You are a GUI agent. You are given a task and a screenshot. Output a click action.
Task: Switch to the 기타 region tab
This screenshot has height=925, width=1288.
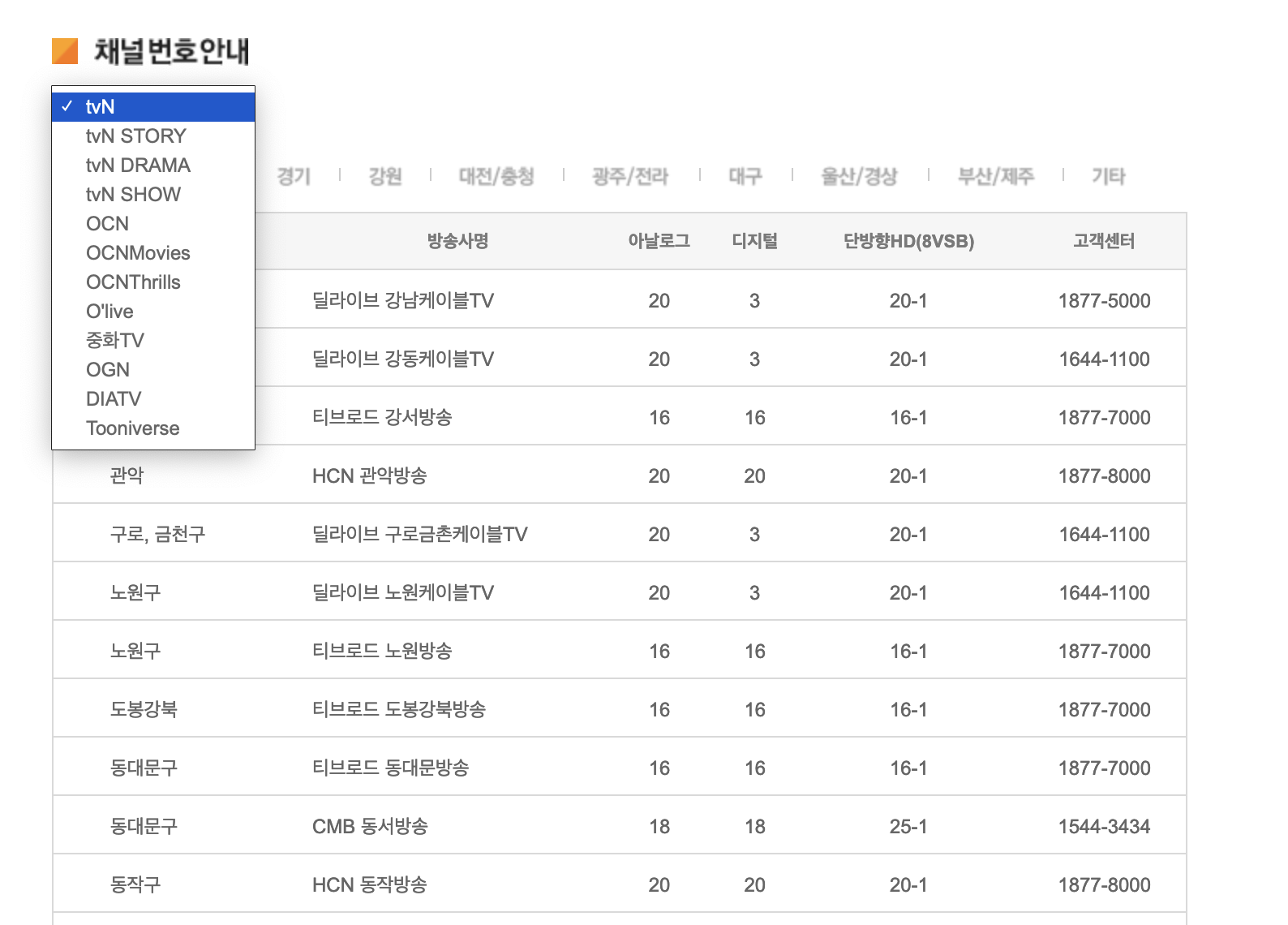[x=1109, y=176]
